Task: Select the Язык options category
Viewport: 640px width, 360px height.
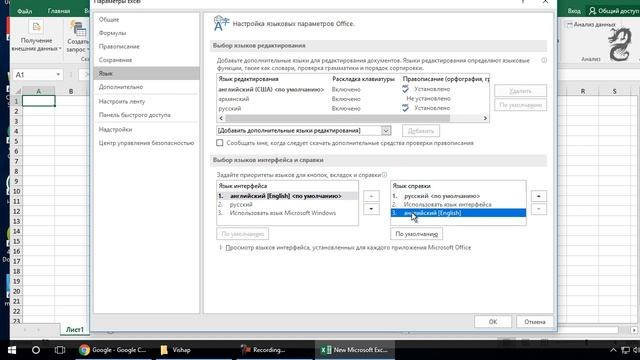Action: coord(147,73)
